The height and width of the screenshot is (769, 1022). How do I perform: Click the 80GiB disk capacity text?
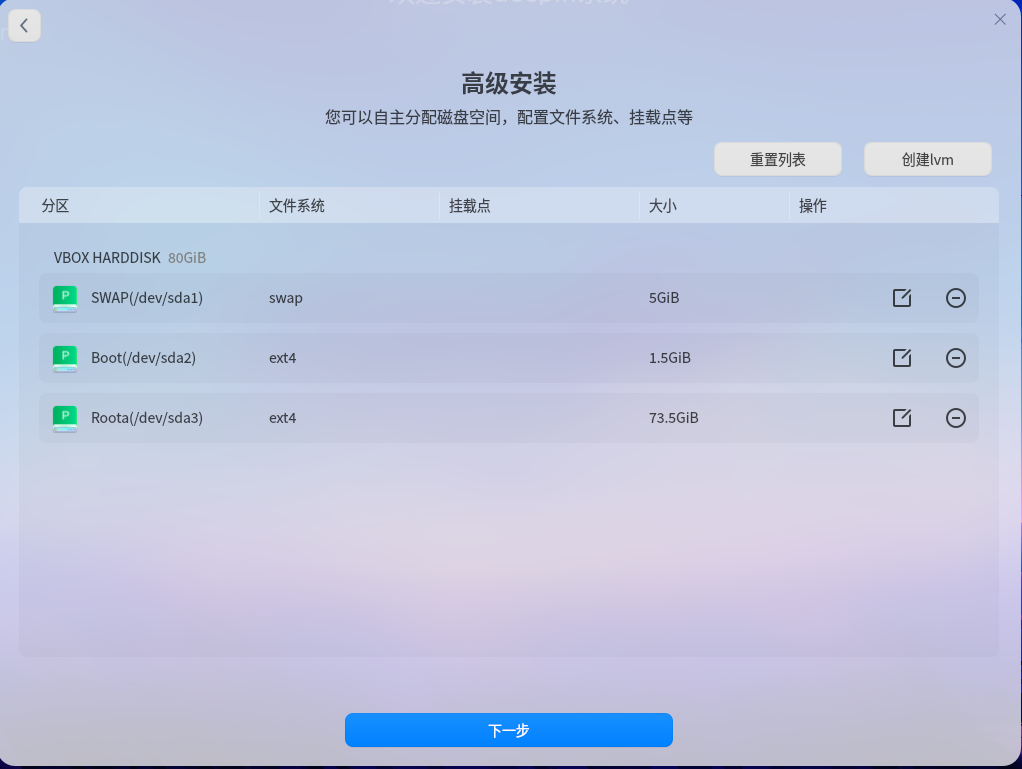coord(187,257)
